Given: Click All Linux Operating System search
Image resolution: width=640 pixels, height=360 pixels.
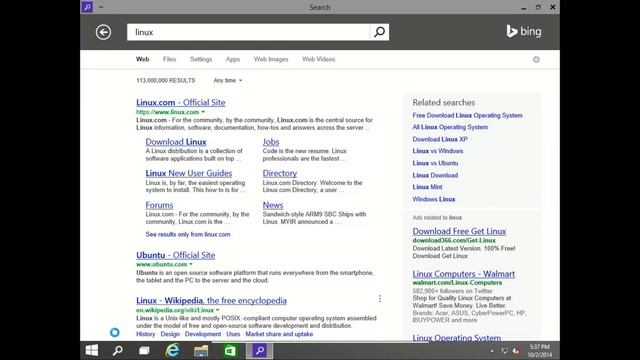Looking at the screenshot, I should [450, 127].
